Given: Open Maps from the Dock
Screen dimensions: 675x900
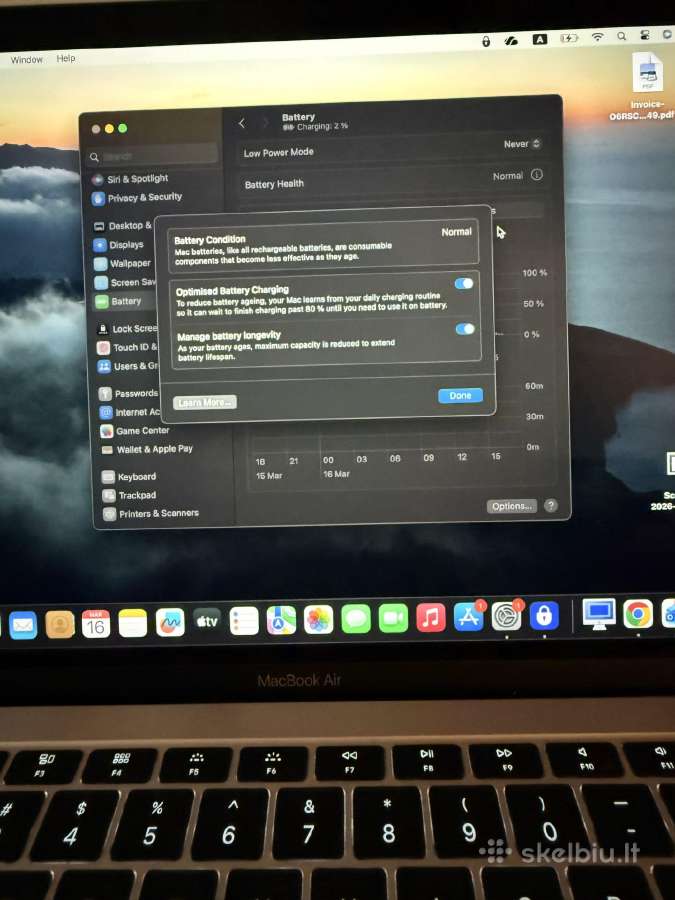Looking at the screenshot, I should tap(281, 620).
